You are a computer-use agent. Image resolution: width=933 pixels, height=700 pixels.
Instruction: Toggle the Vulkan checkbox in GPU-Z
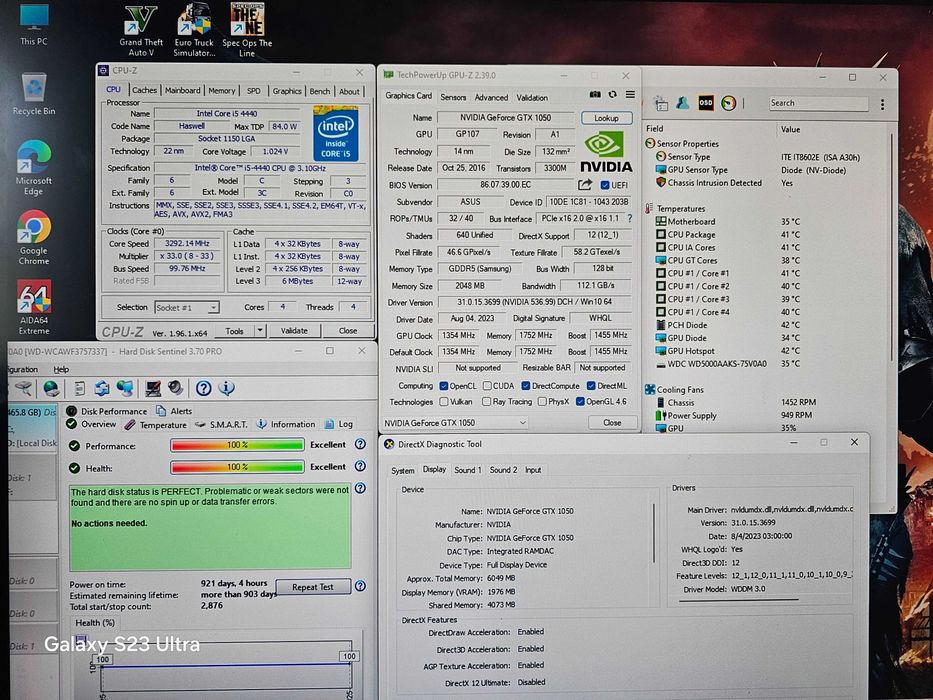pos(443,402)
